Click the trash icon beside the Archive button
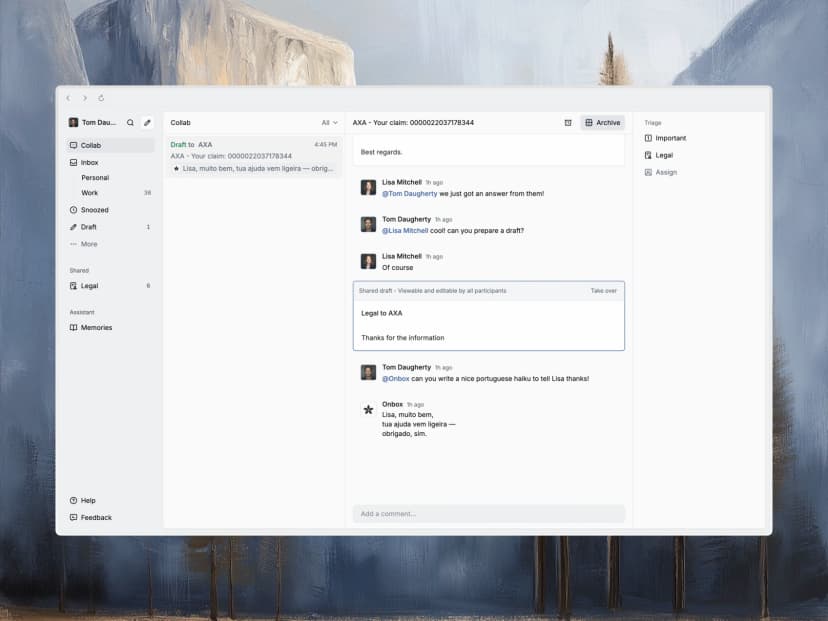The height and width of the screenshot is (621, 828). click(568, 122)
